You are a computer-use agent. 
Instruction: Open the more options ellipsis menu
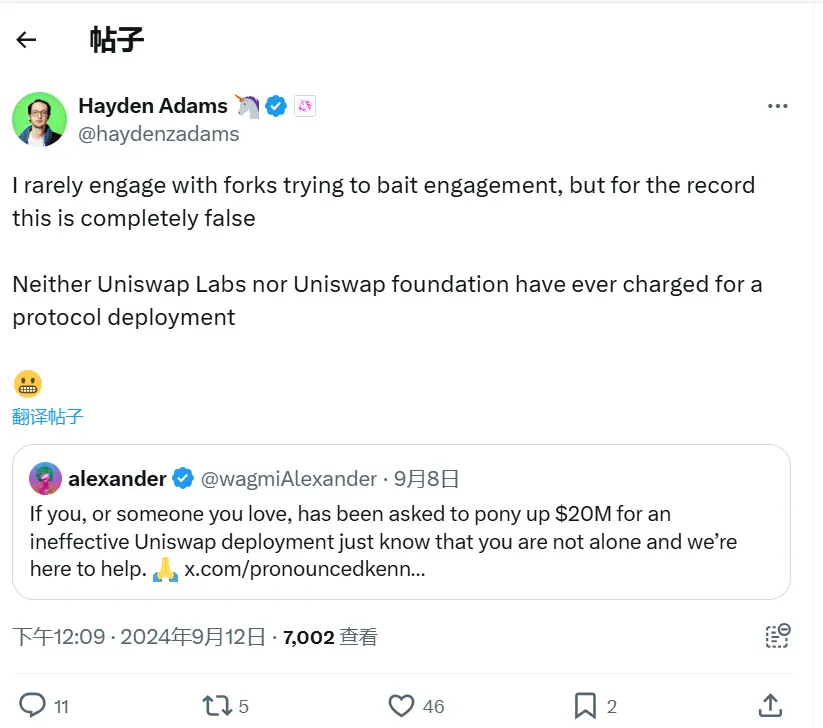click(x=778, y=106)
